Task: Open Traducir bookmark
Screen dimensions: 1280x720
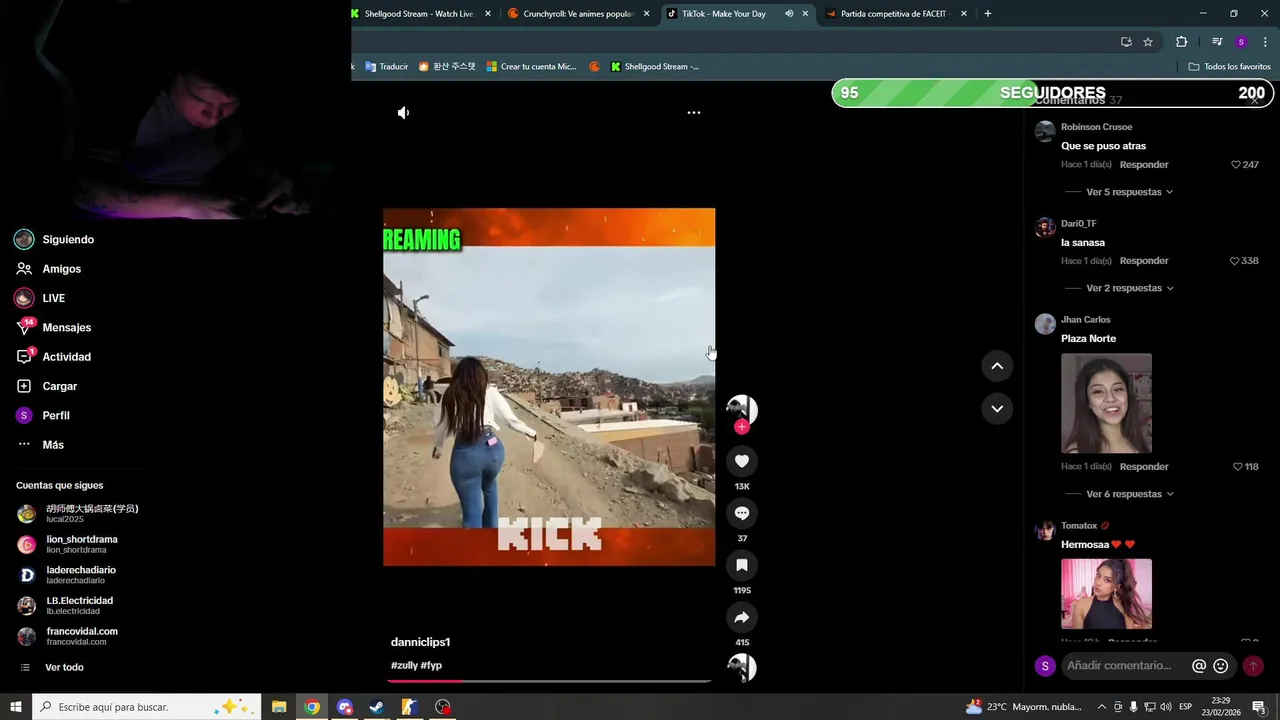Action: (387, 67)
